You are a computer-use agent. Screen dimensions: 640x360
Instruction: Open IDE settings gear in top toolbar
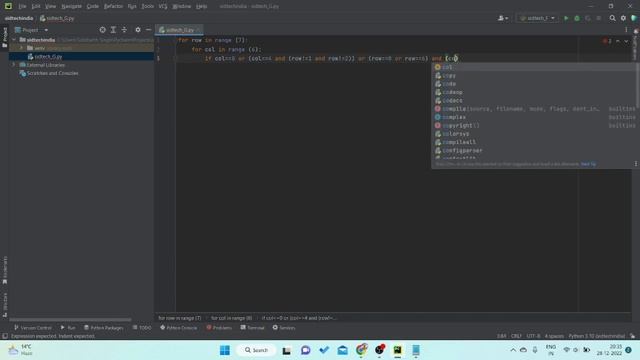click(x=623, y=18)
